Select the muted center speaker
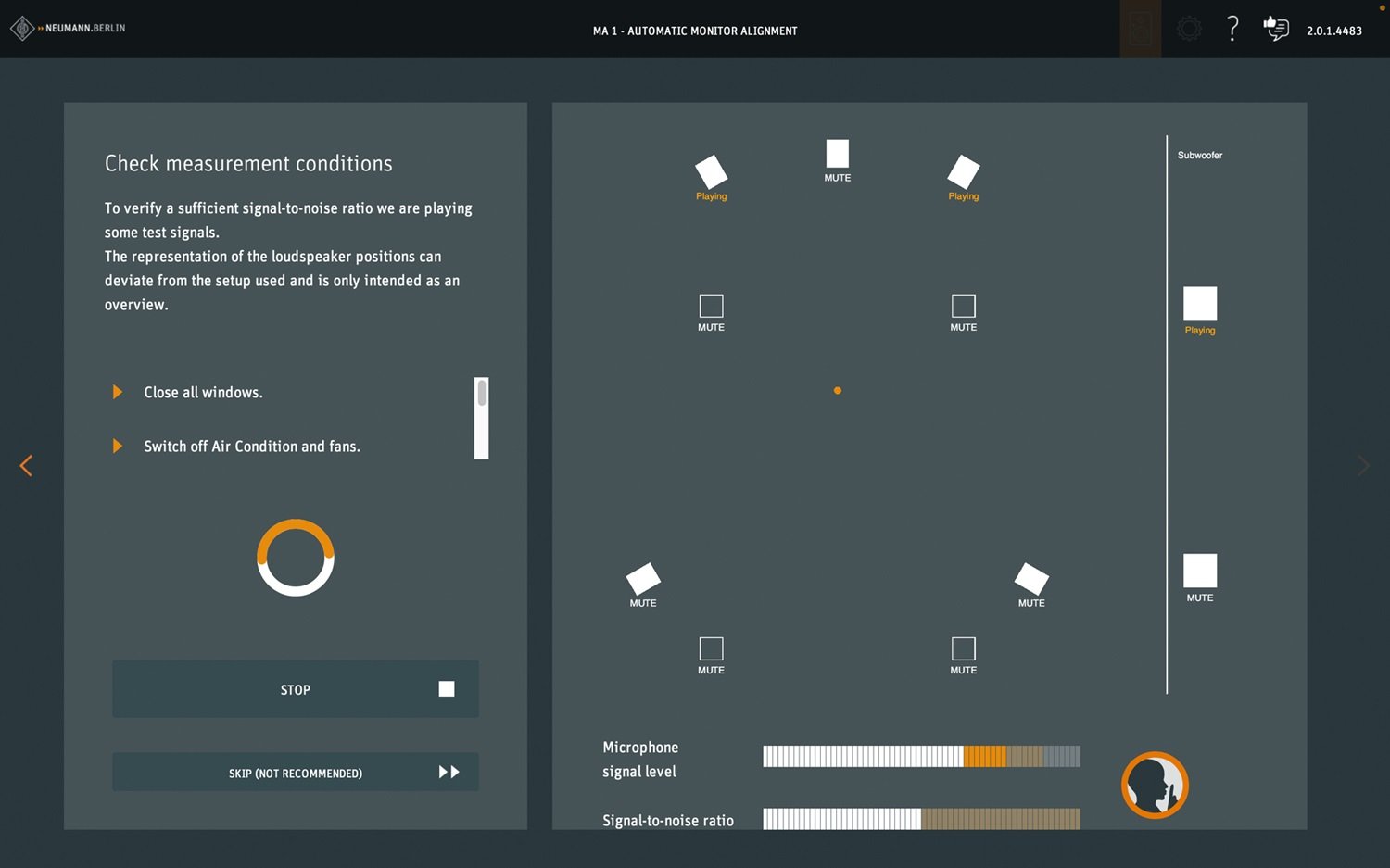Screen dimensions: 1390x868 click(837, 154)
